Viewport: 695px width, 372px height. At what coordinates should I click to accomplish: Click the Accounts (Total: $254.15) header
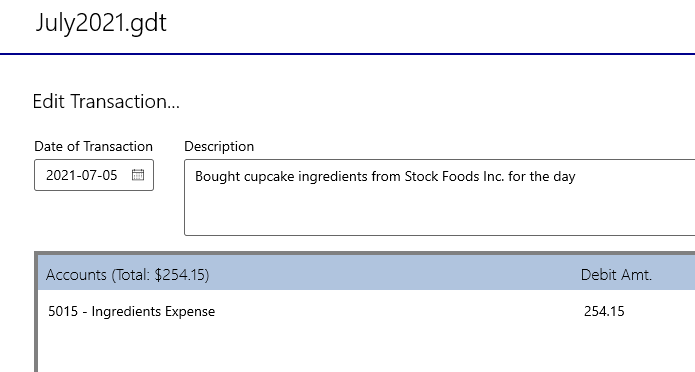pyautogui.click(x=128, y=275)
